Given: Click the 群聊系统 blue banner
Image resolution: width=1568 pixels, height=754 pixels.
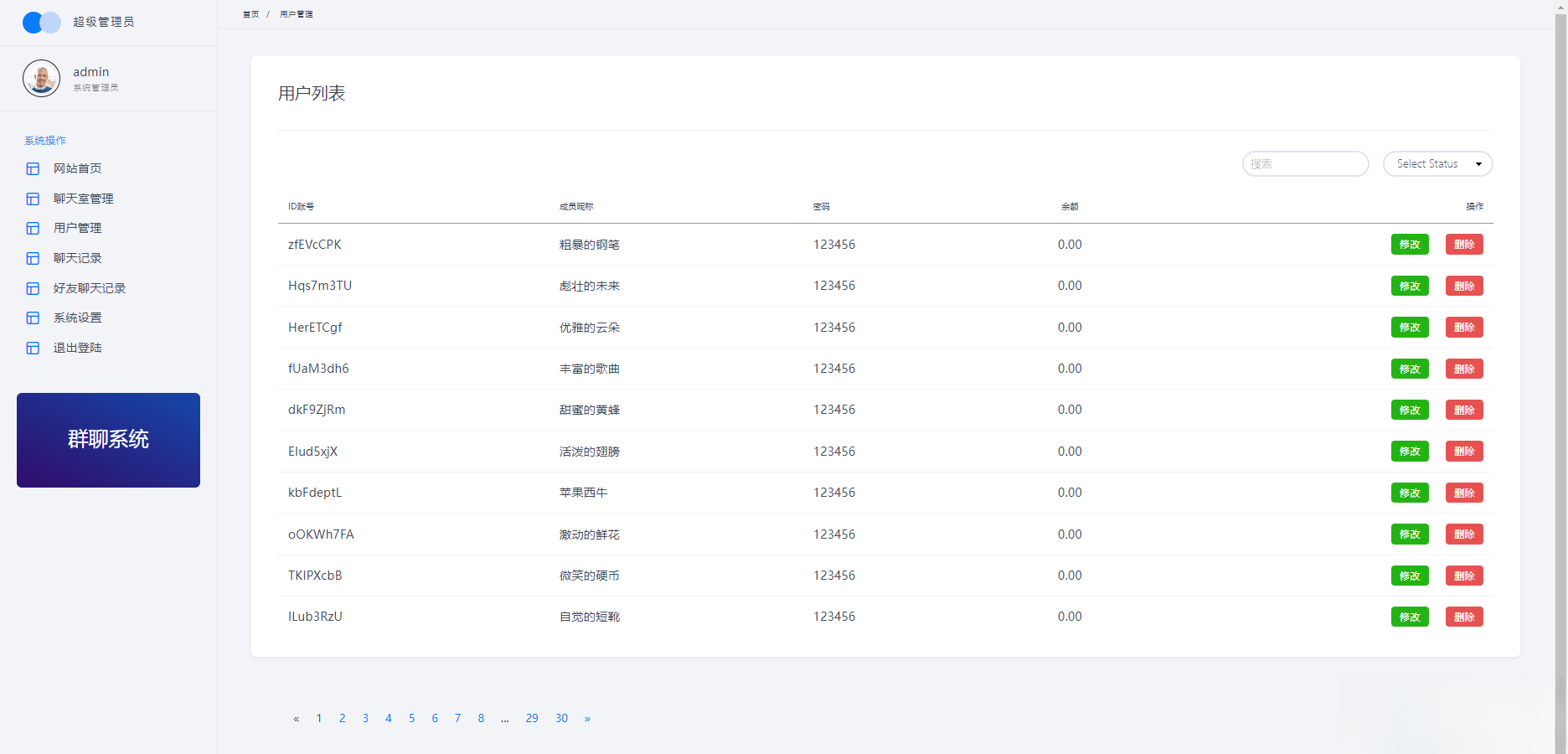Looking at the screenshot, I should [x=108, y=439].
